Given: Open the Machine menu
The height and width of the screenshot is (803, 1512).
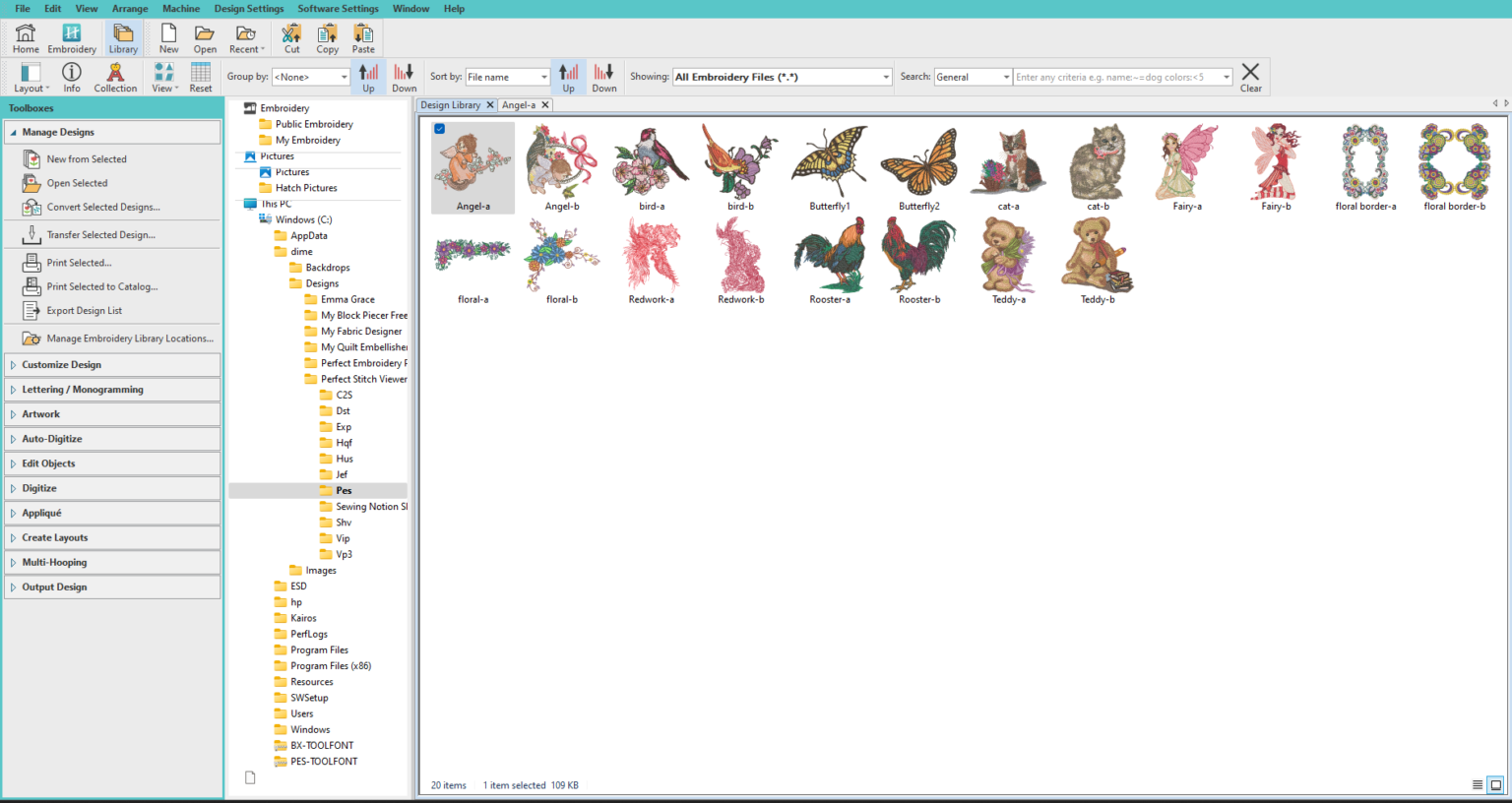Looking at the screenshot, I should coord(181,8).
